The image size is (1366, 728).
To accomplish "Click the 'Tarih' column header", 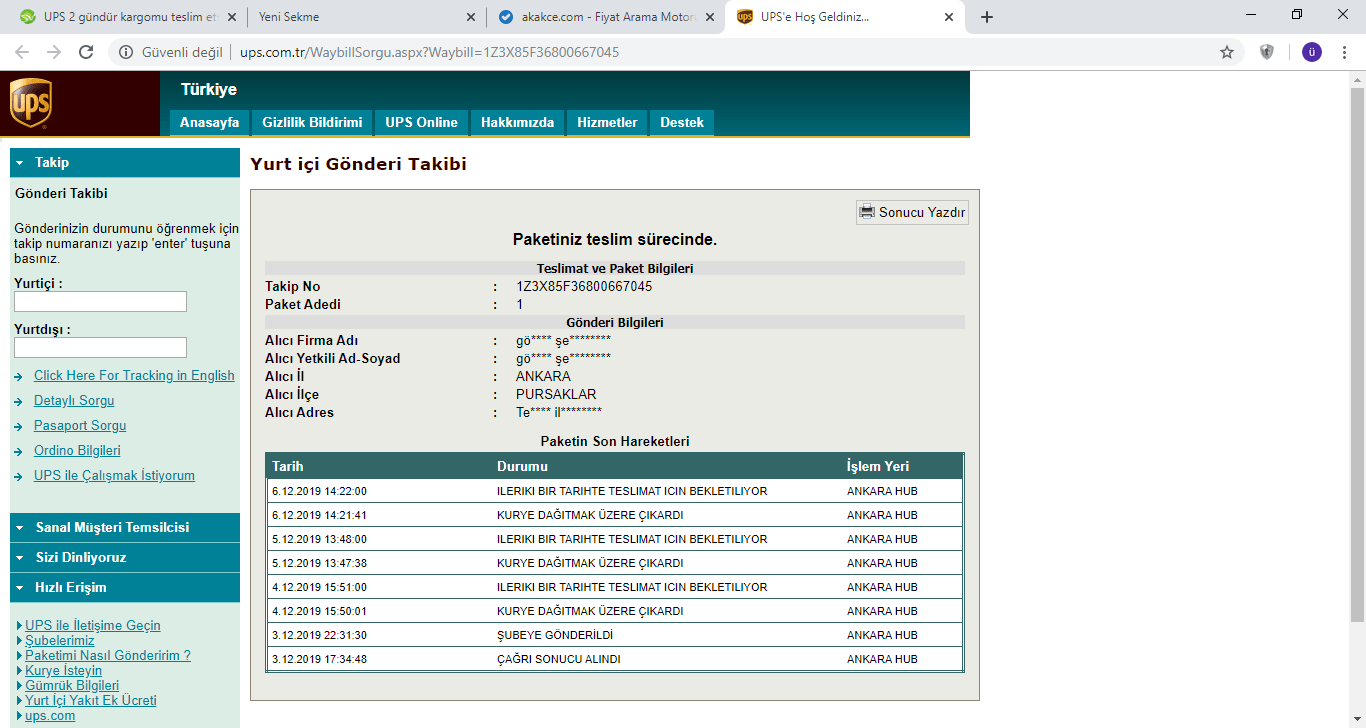I will pyautogui.click(x=288, y=466).
